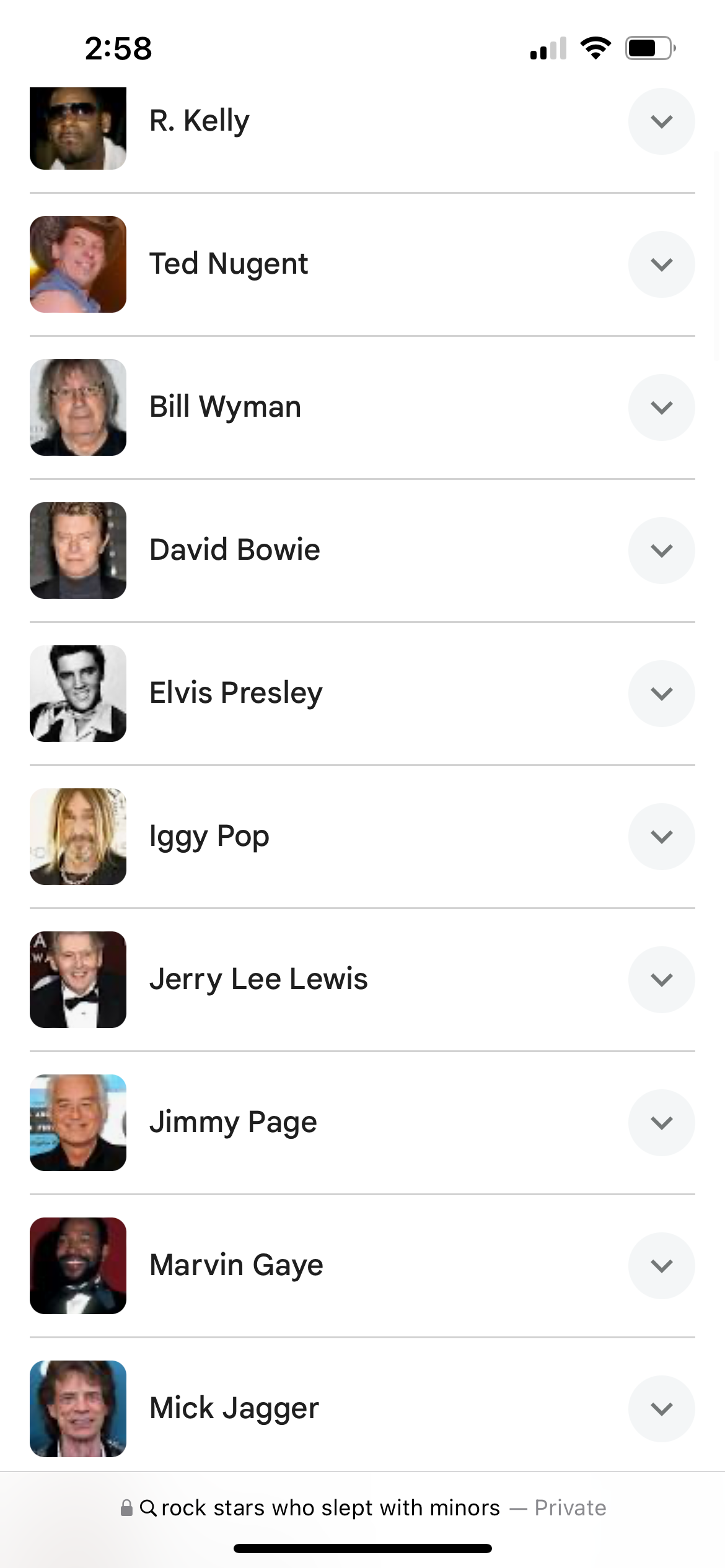Expand the Mick Jagger chevron button

pyautogui.click(x=661, y=1409)
